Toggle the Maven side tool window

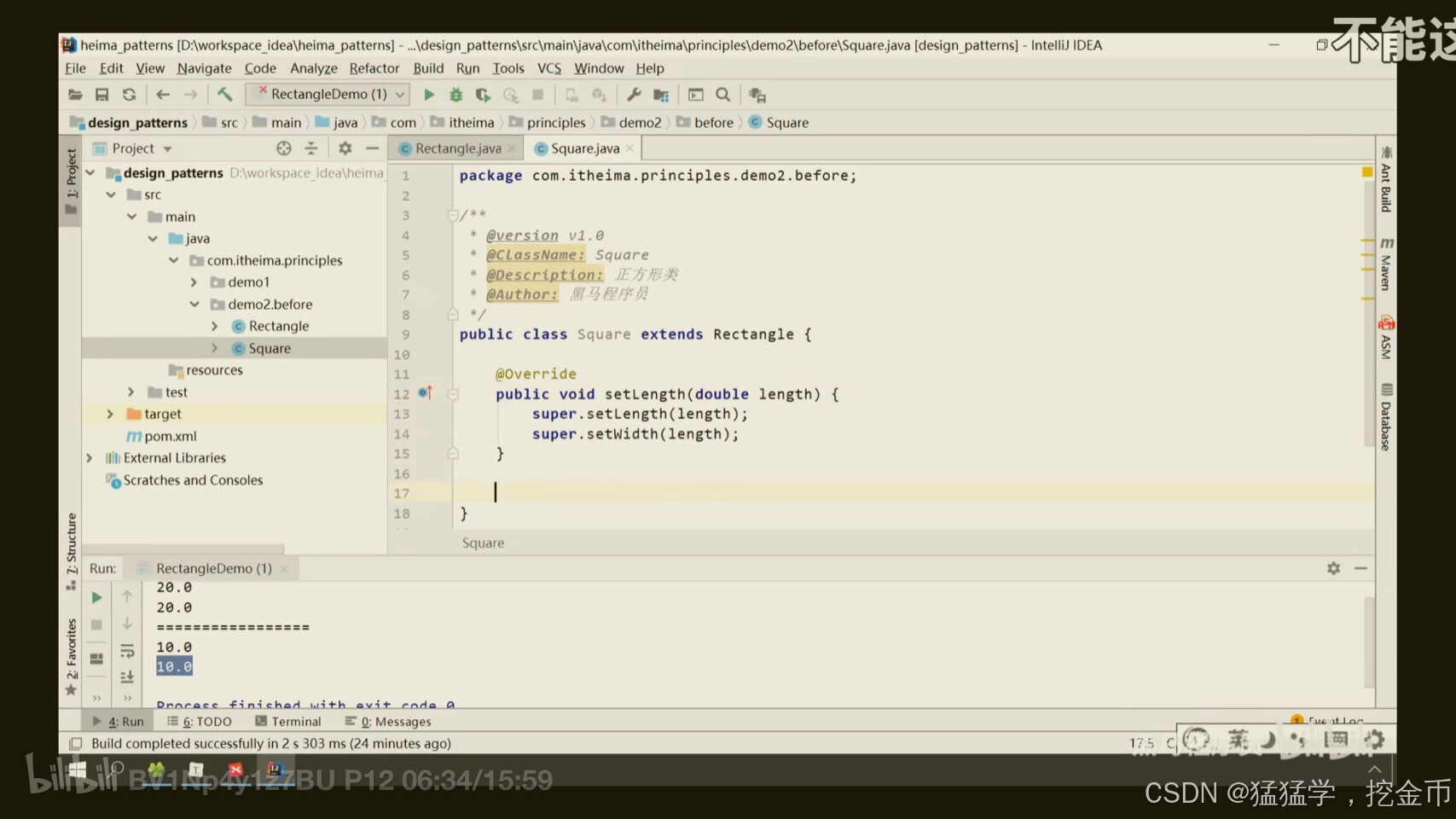click(x=1386, y=264)
